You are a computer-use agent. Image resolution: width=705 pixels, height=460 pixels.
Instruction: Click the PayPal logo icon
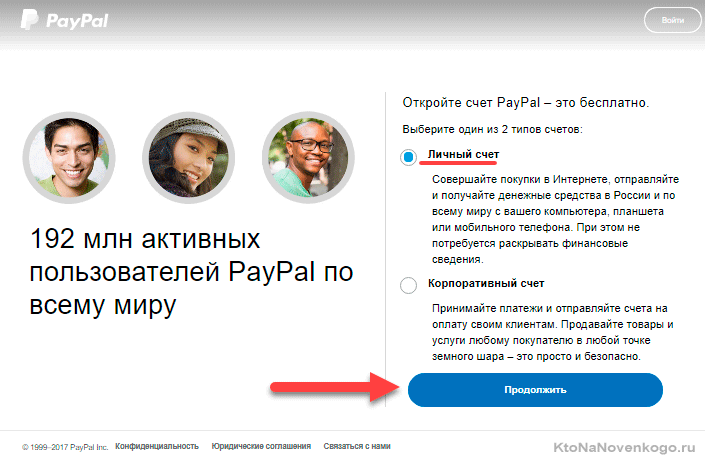[x=29, y=20]
